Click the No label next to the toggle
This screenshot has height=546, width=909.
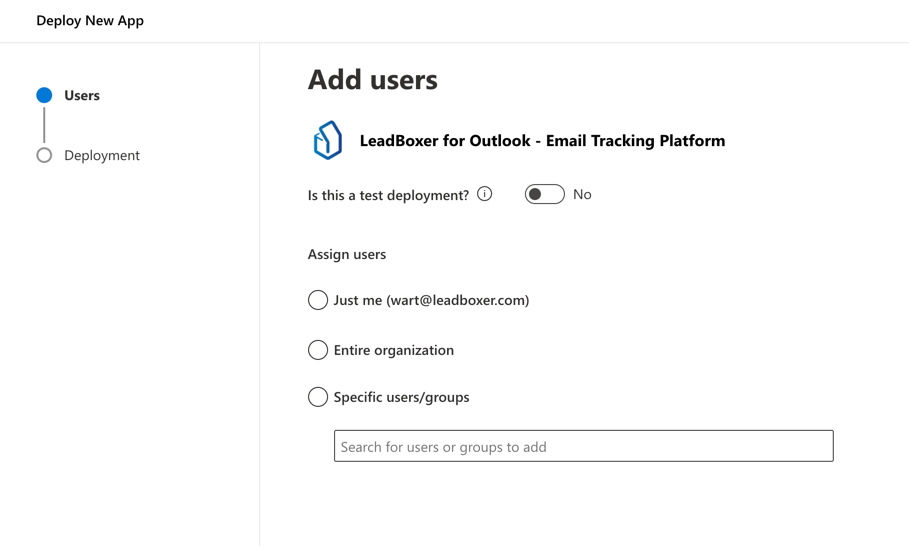(x=582, y=195)
